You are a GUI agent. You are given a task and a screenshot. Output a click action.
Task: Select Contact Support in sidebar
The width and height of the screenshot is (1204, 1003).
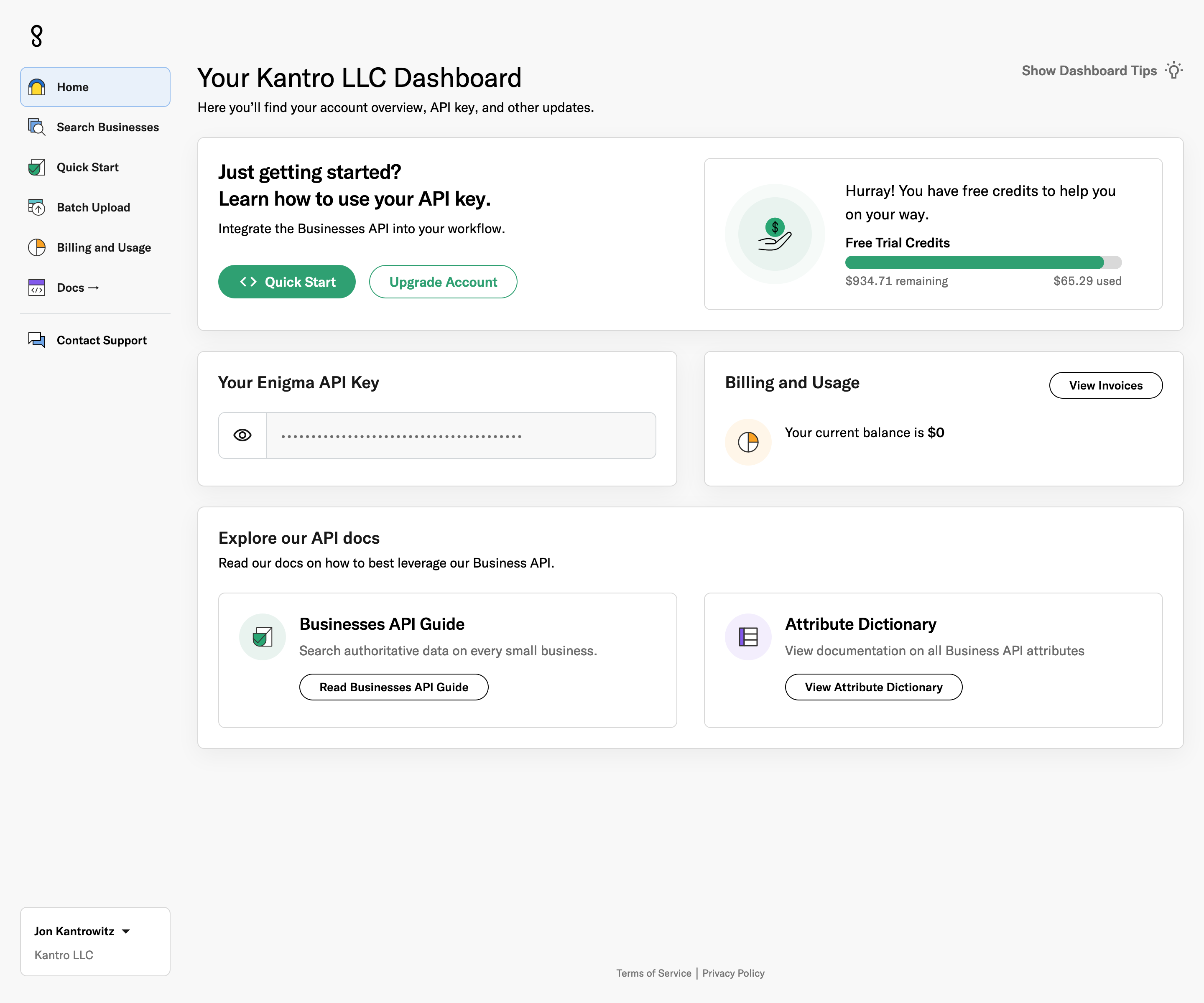(95, 341)
